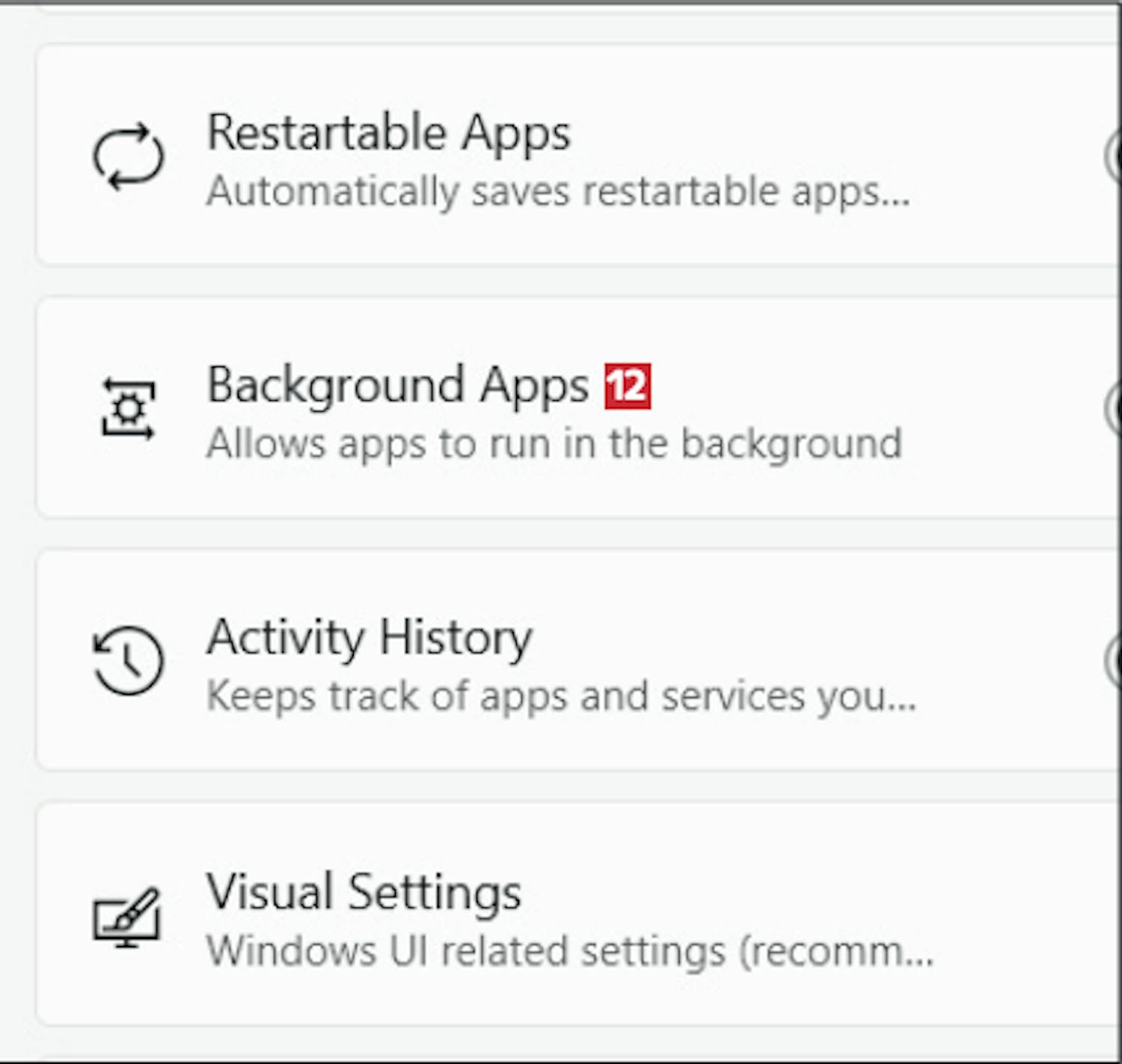
Task: Click the Restartable Apps loop arrows icon
Action: coord(128,156)
